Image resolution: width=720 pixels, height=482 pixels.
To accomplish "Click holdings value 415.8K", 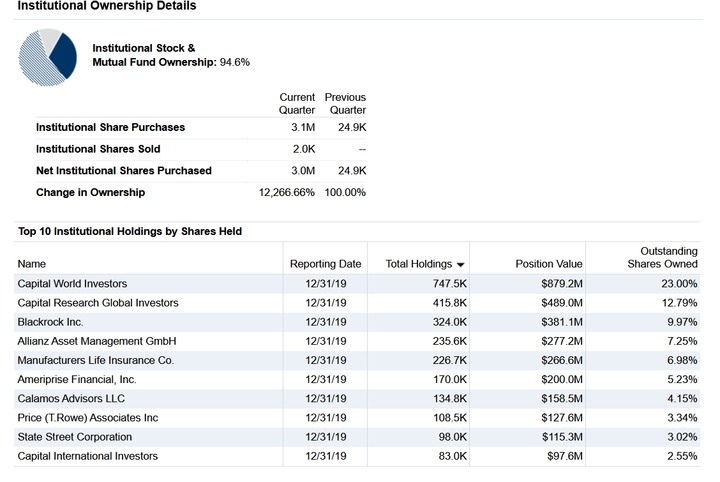I will pos(450,303).
